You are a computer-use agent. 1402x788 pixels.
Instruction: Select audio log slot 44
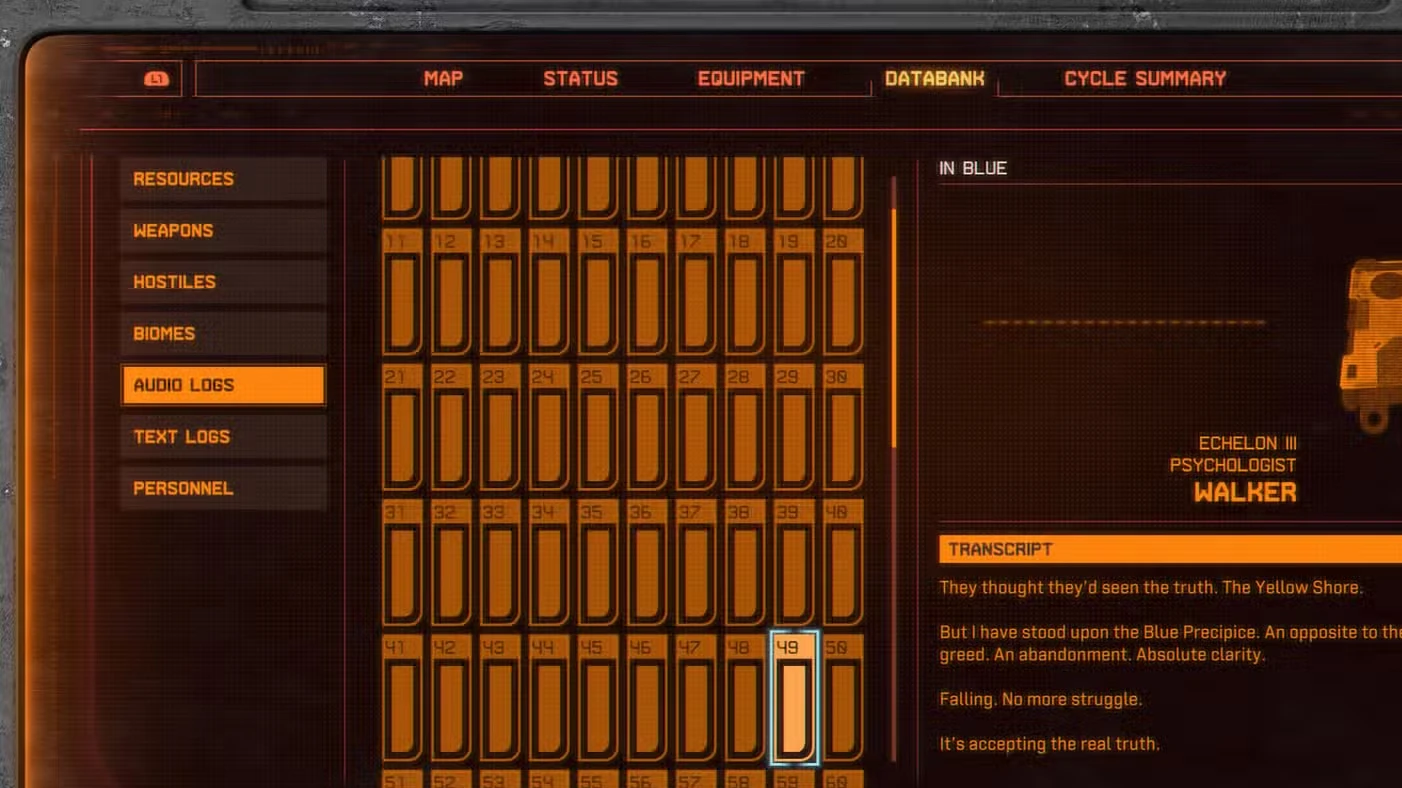[549, 698]
